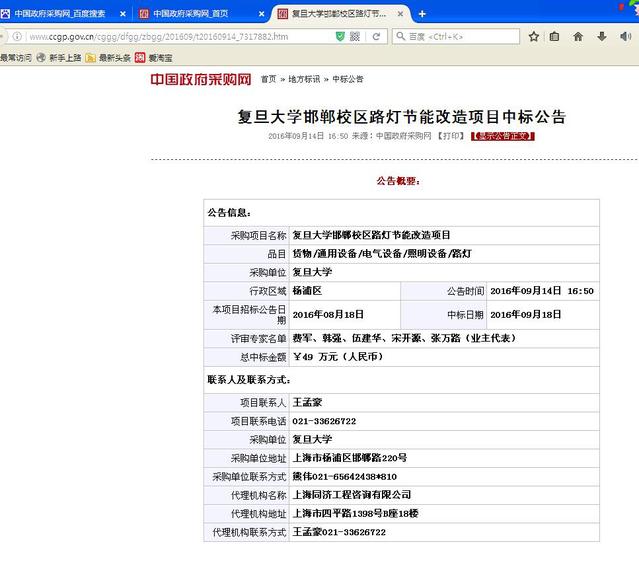Open the 最常访问 bookmarks item
639x563 pixels.
click(15, 58)
